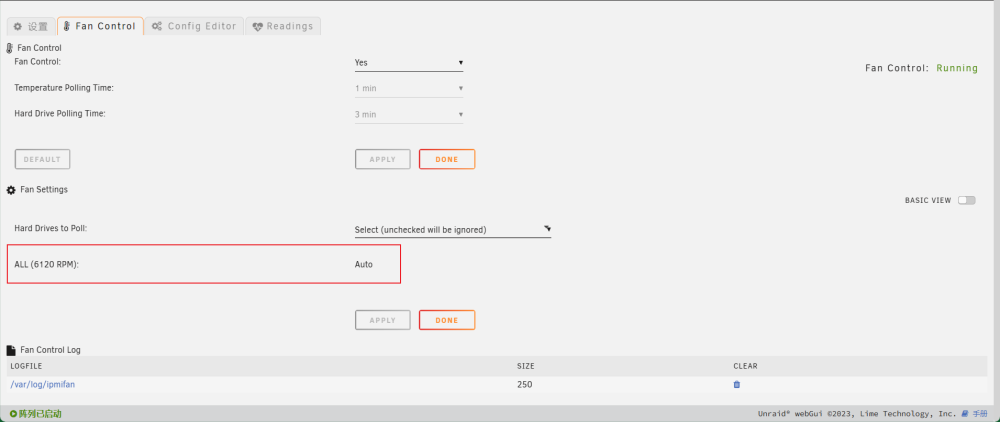
Task: Open the /var/log/ipmifan log link
Action: [43, 384]
